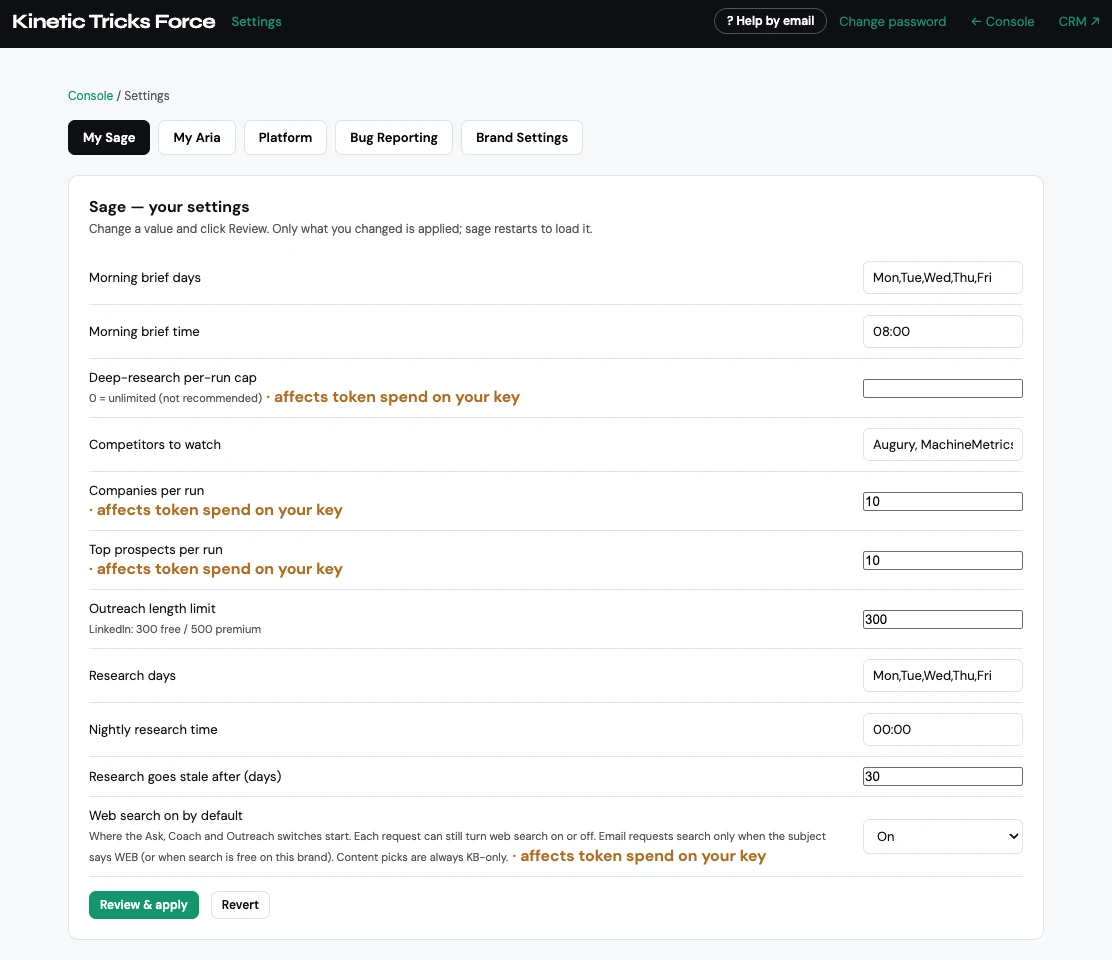Viewport: 1112px width, 960px height.
Task: Open the Platform tab
Action: click(x=285, y=138)
